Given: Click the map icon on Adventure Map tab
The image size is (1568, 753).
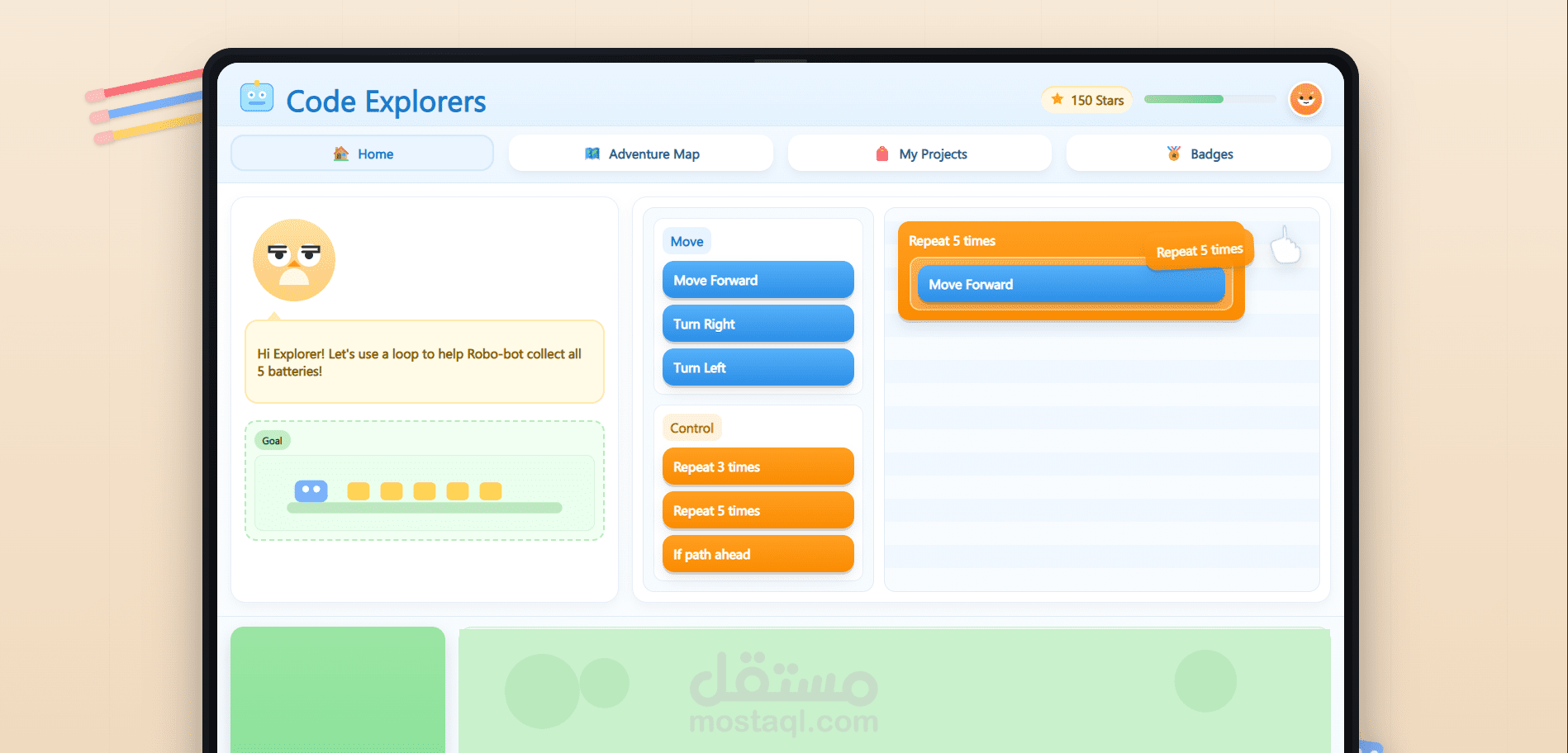Looking at the screenshot, I should 592,153.
